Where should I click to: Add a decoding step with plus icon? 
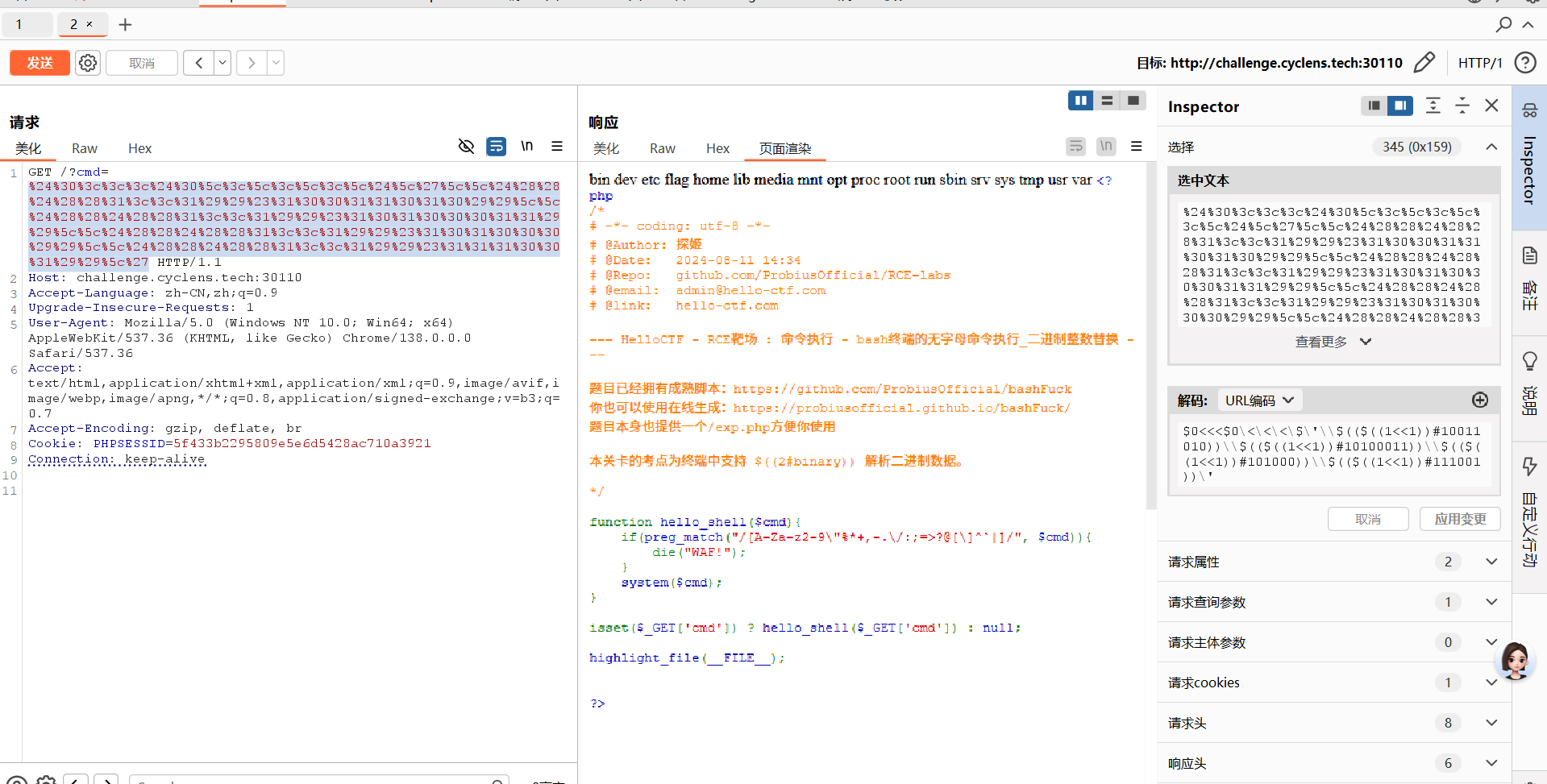click(1480, 400)
